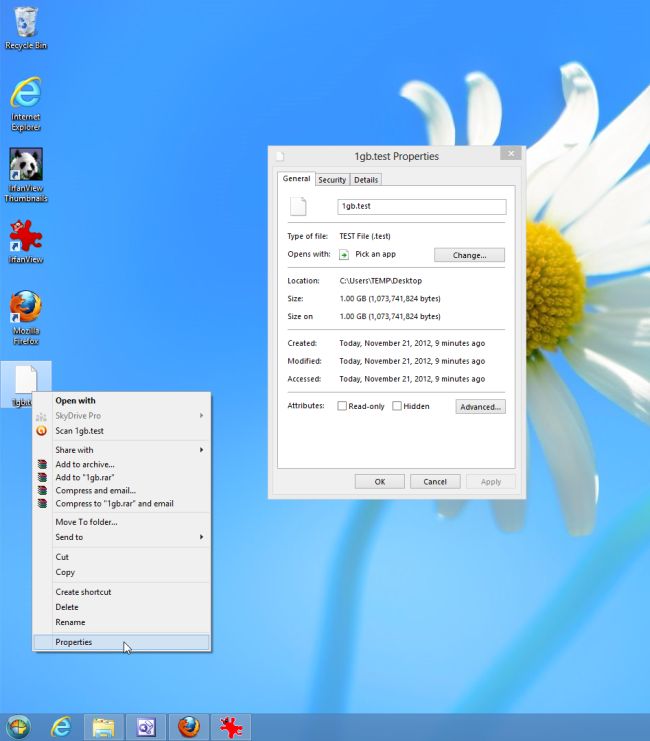Select the Internet Explorer desktop icon

point(26,104)
